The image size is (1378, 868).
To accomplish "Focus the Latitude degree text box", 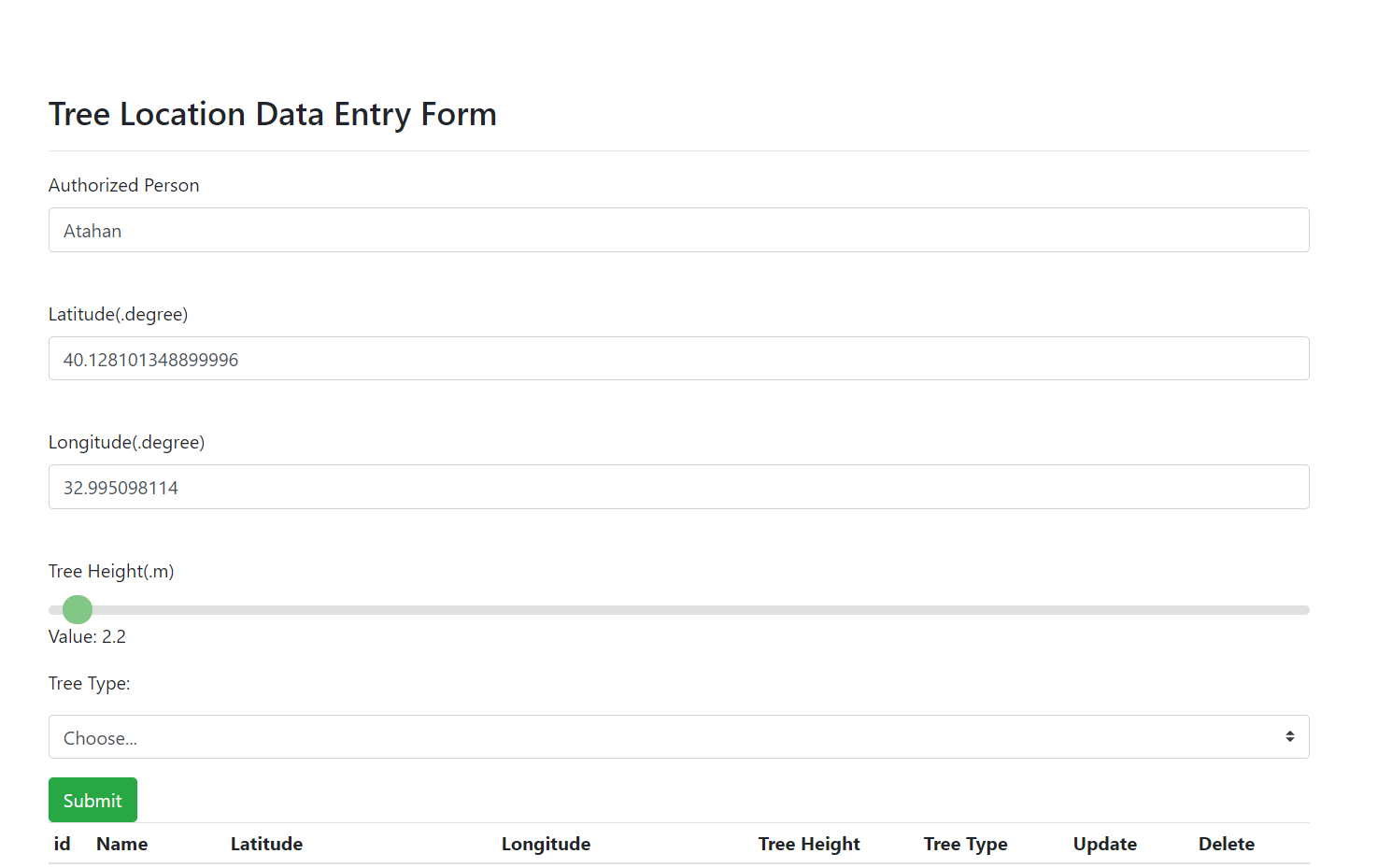I will pos(678,359).
